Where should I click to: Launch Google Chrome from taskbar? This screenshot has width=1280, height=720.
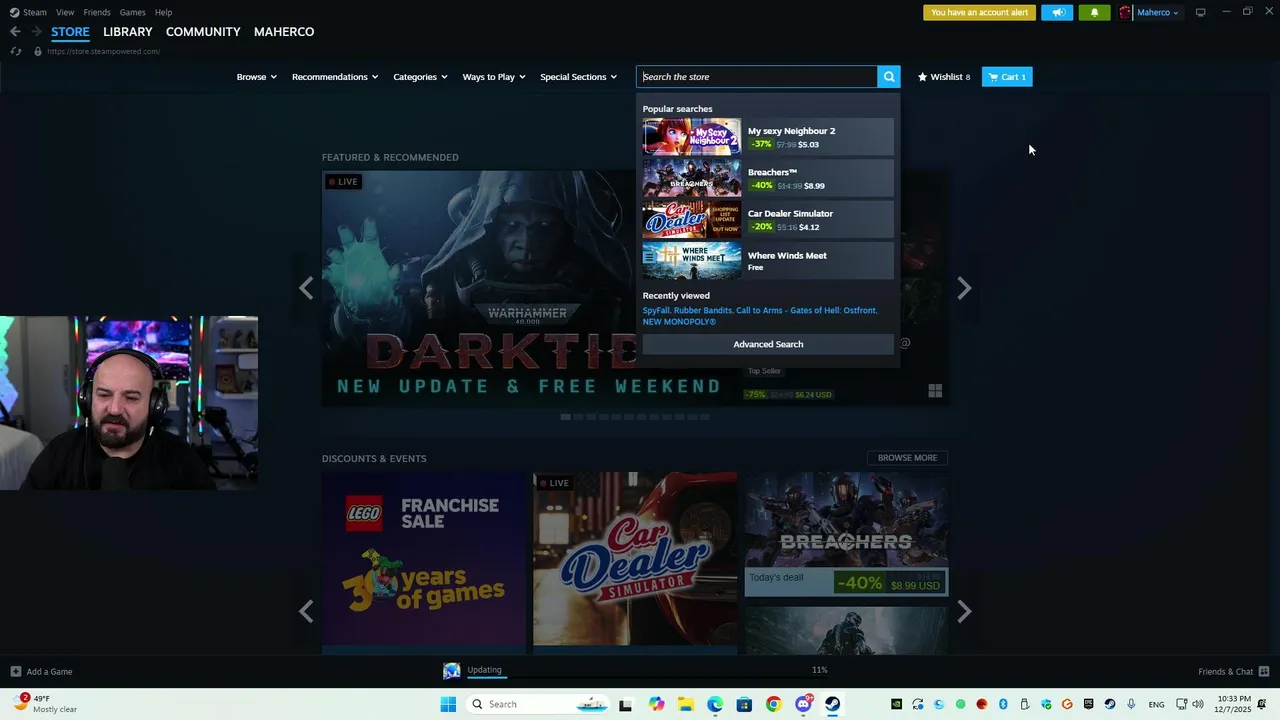773,704
